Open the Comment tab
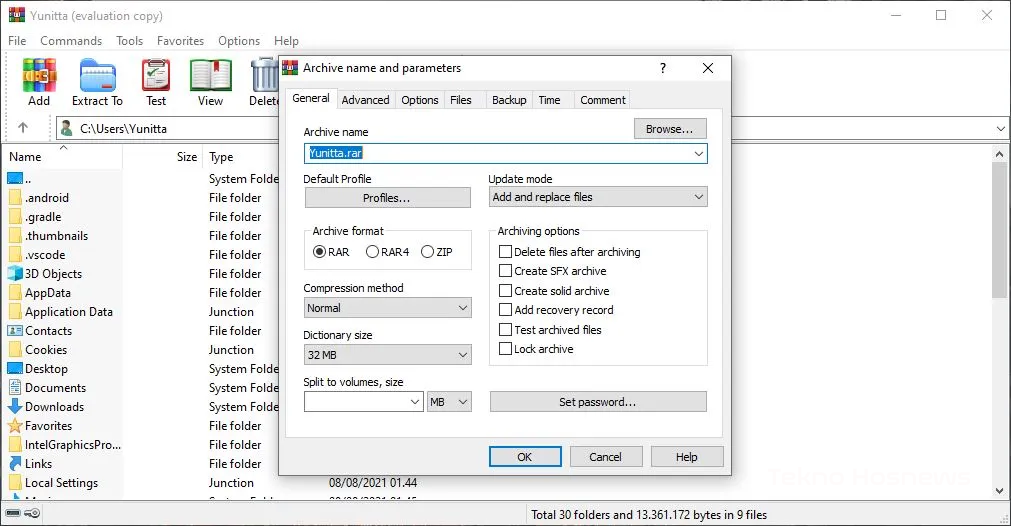1011x526 pixels. click(x=603, y=100)
